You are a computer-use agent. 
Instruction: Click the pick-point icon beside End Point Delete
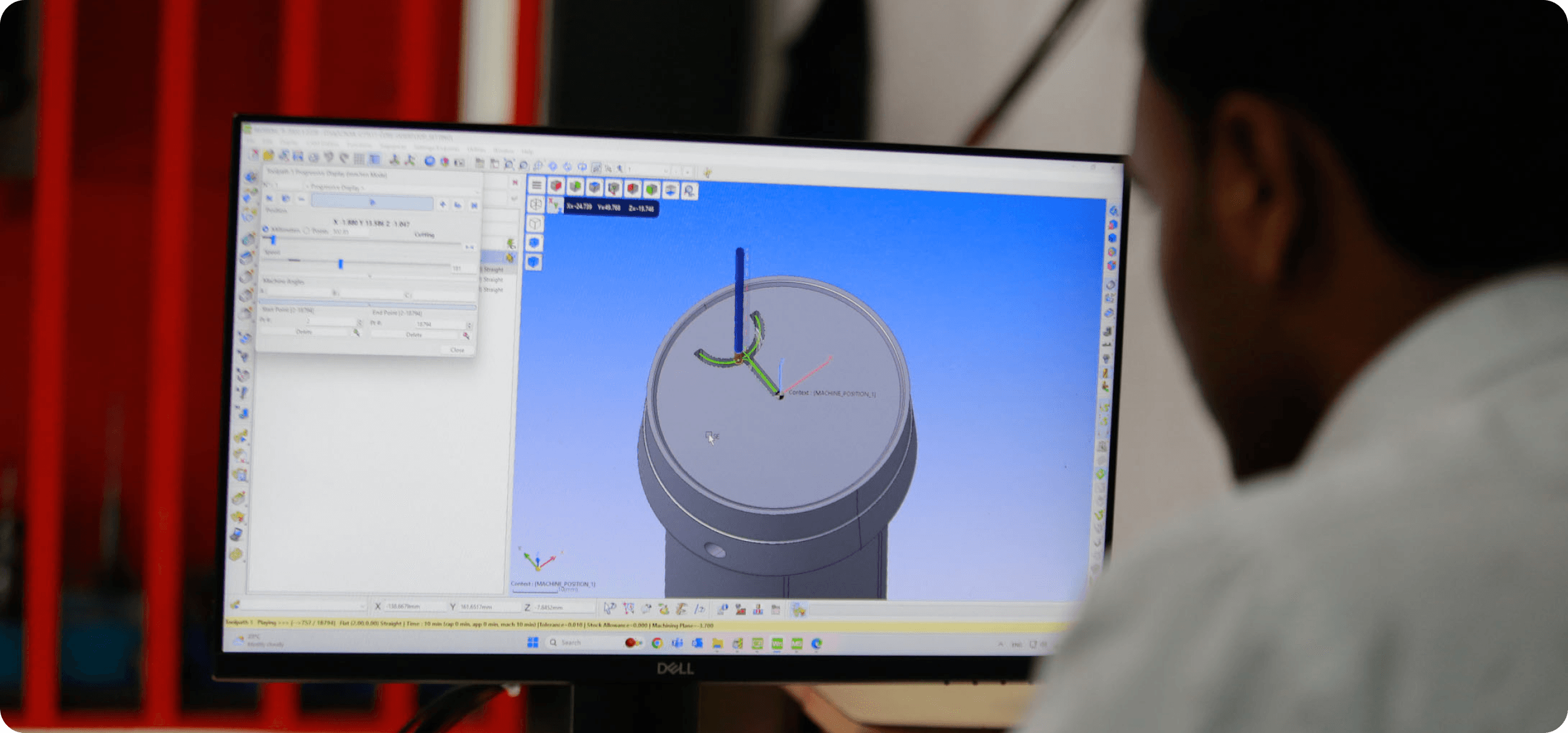pos(466,336)
